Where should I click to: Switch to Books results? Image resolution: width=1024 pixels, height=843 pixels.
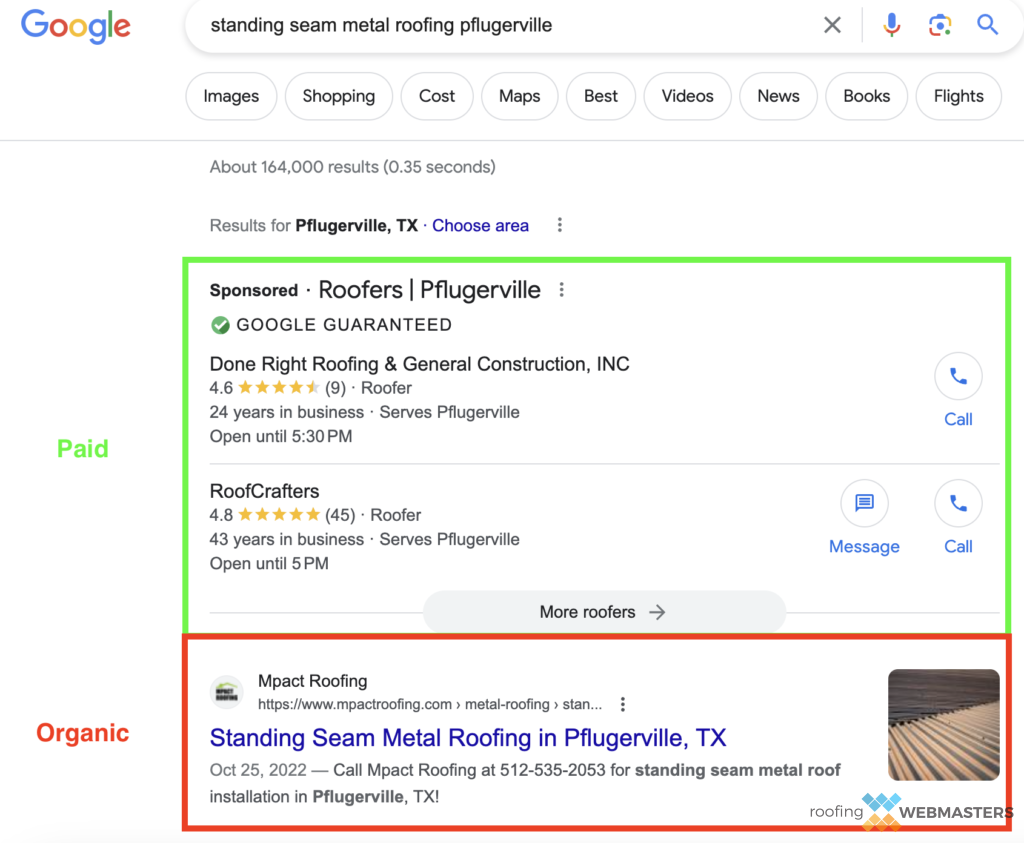point(867,97)
